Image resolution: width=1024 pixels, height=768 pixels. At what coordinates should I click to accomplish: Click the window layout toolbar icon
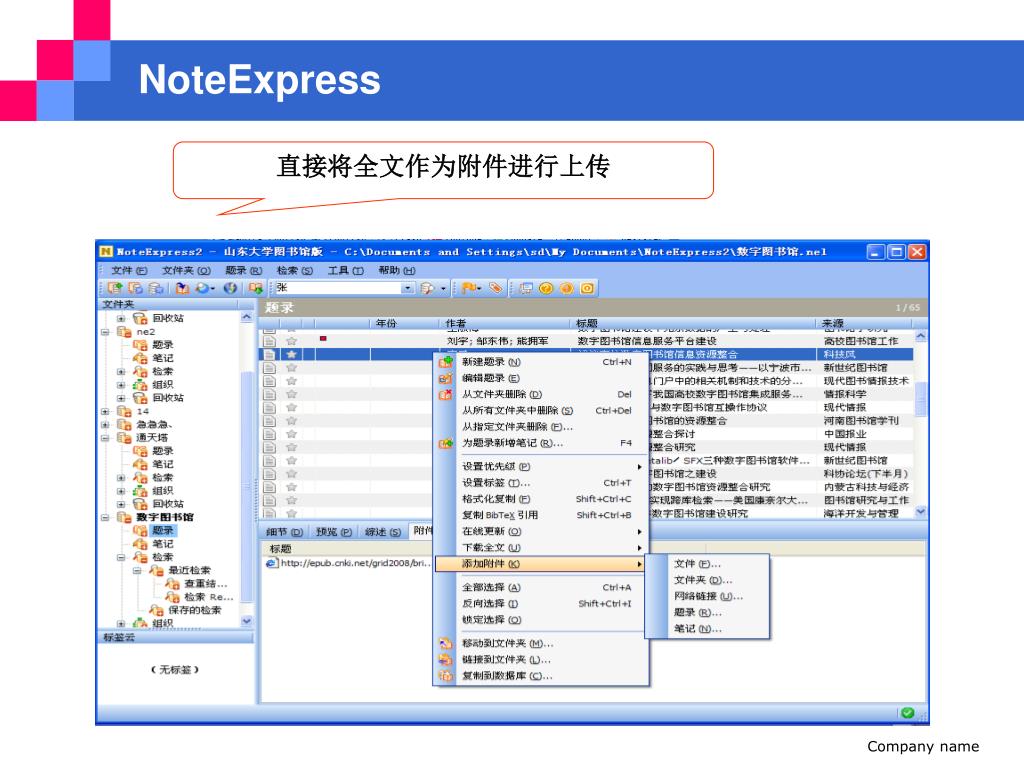pos(526,288)
